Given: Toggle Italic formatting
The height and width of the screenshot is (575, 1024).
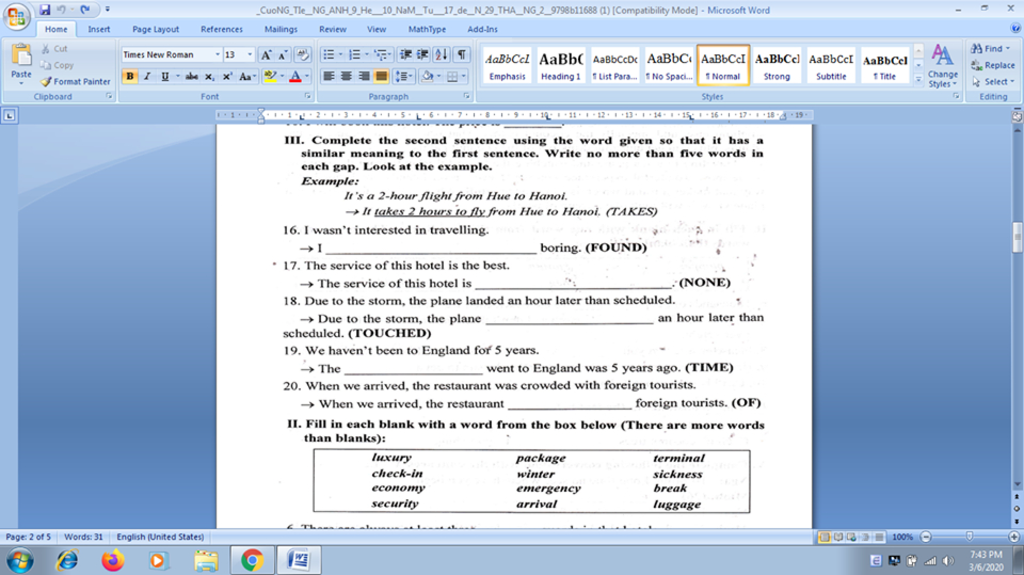Looking at the screenshot, I should point(147,76).
